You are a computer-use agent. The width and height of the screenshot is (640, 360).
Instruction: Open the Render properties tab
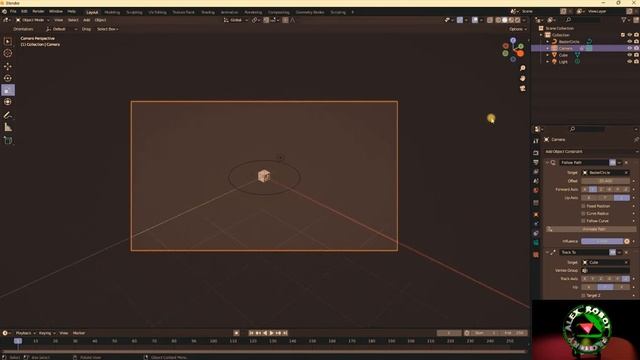(x=536, y=153)
